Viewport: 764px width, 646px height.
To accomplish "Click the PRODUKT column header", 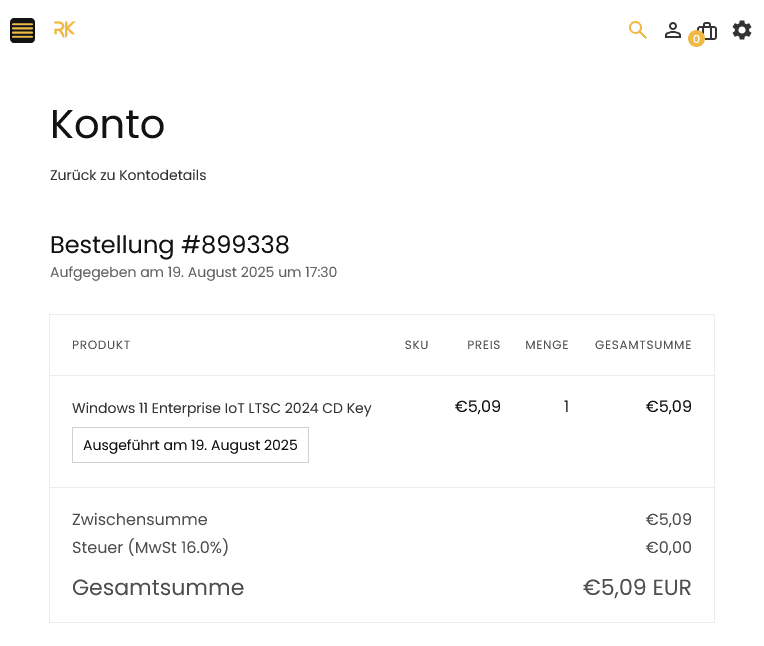I will [101, 345].
